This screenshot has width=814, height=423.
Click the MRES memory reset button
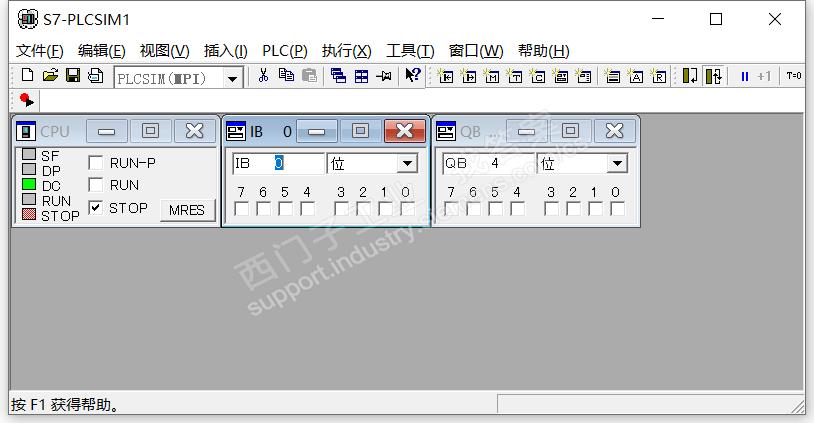point(187,210)
